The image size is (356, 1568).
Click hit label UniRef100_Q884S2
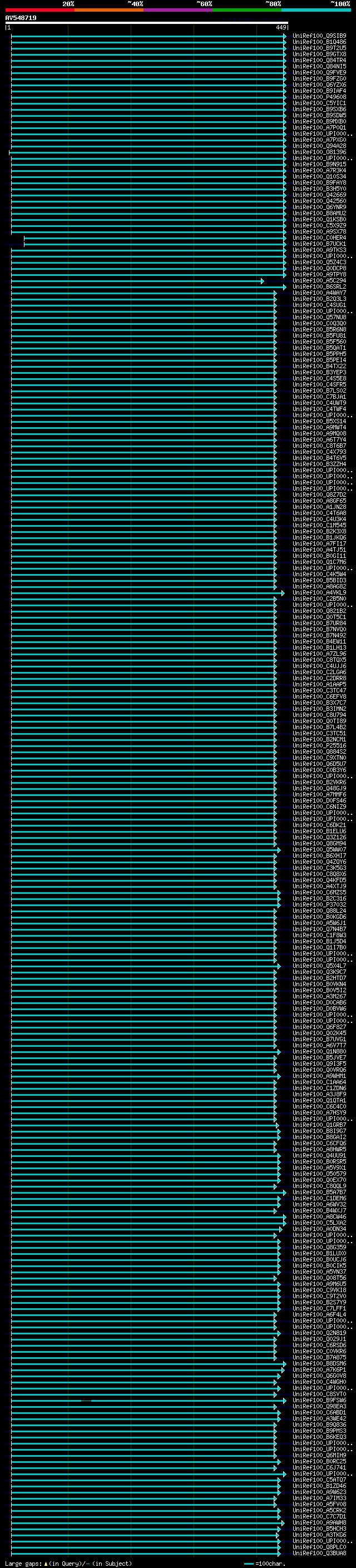[319, 752]
